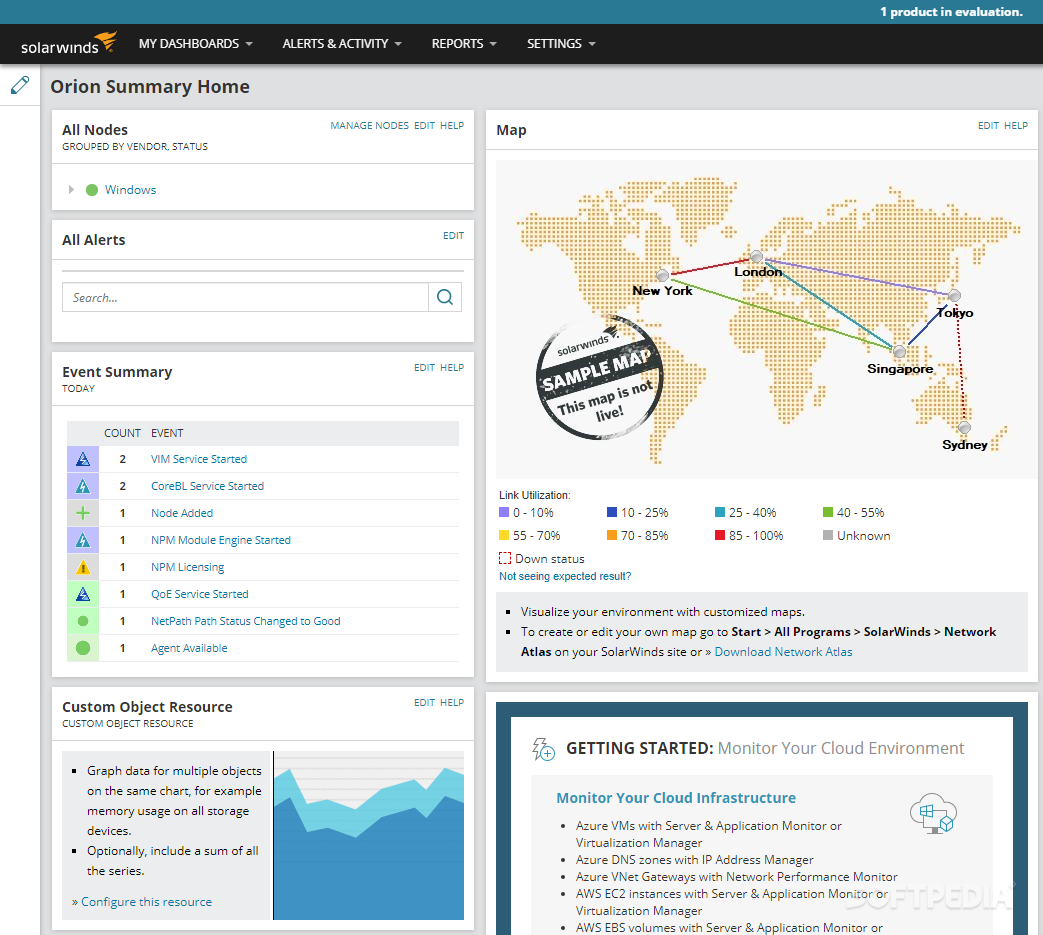This screenshot has width=1043, height=935.
Task: Click MANAGE NODES in All Nodes
Action: pyautogui.click(x=369, y=126)
